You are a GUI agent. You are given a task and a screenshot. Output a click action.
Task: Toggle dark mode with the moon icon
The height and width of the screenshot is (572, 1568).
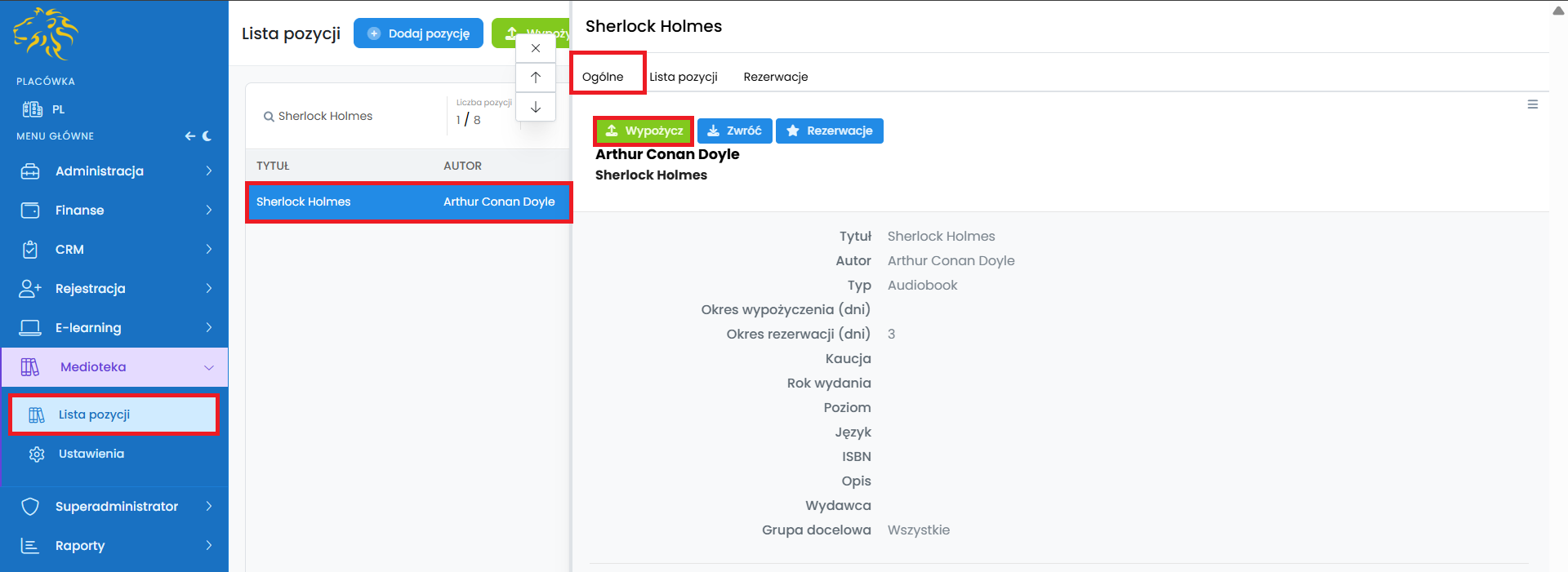tap(207, 136)
